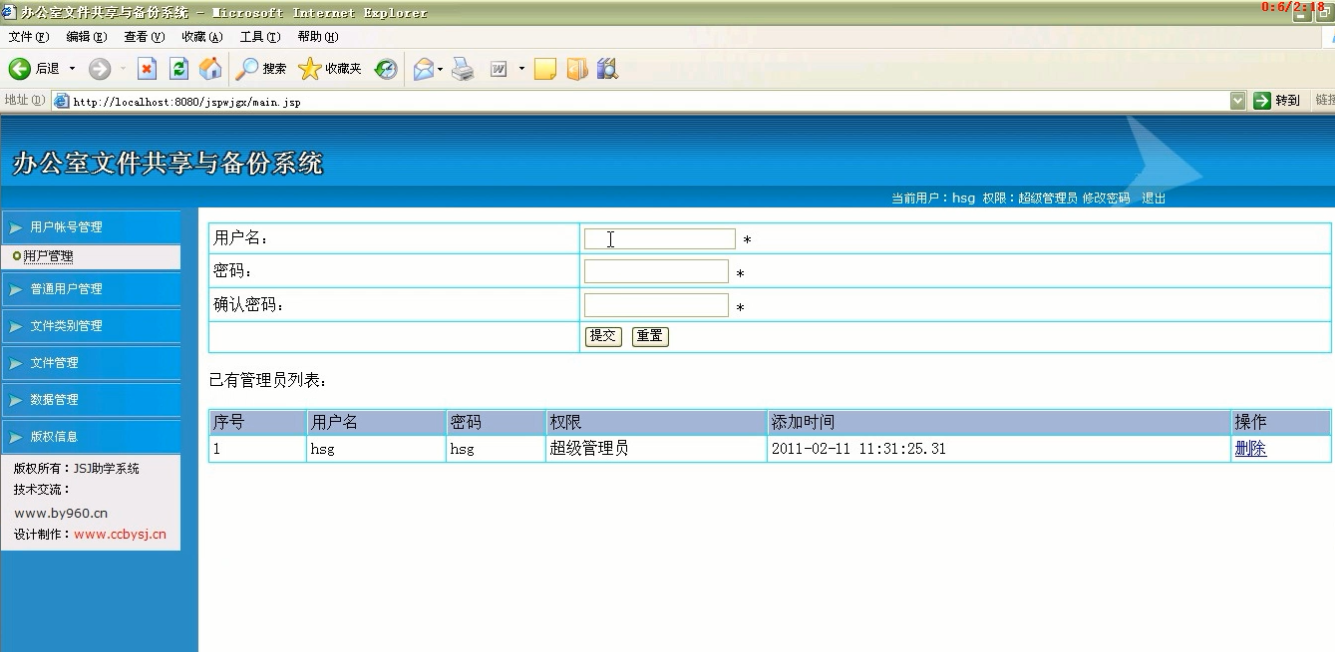This screenshot has height=652, width=1335.
Task: Click the Edit with Word icon
Action: point(499,69)
